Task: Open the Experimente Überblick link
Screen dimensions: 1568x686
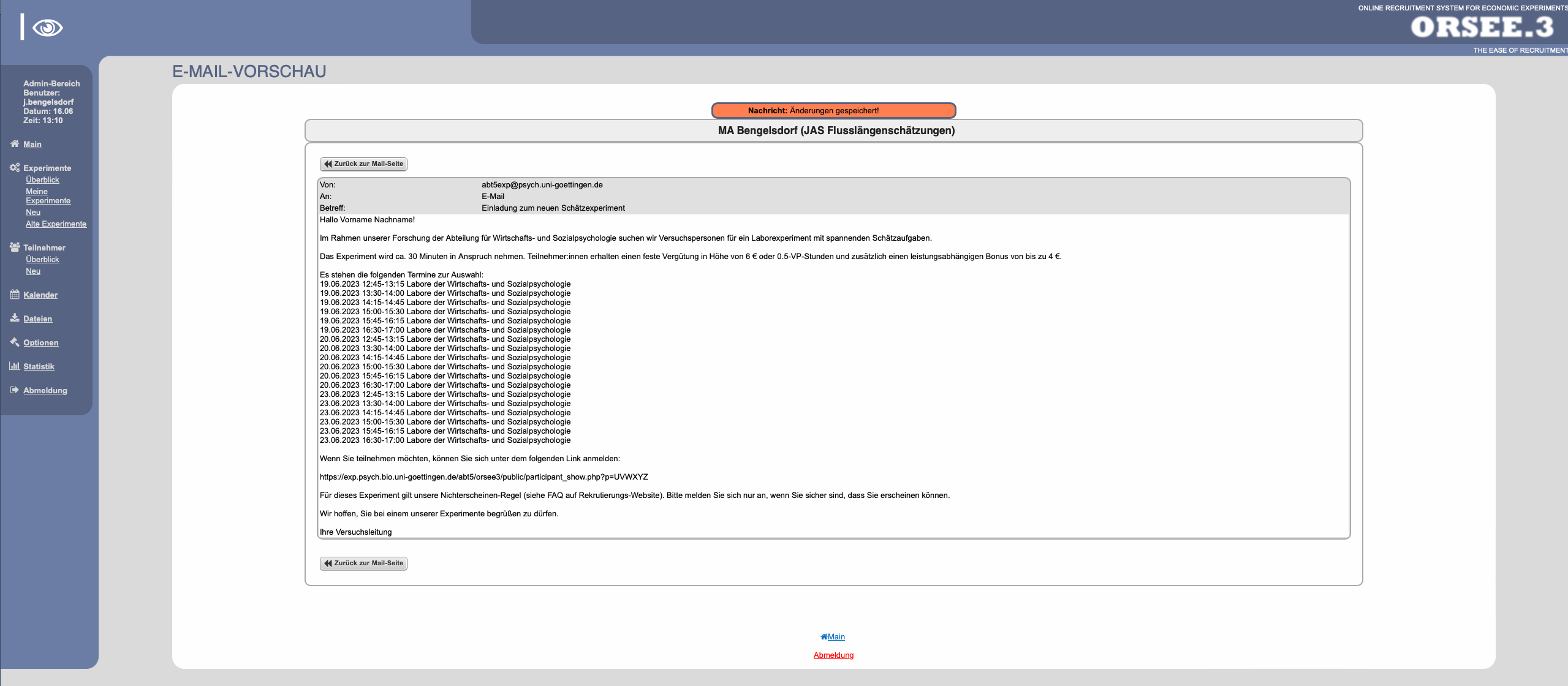Action: [x=42, y=180]
